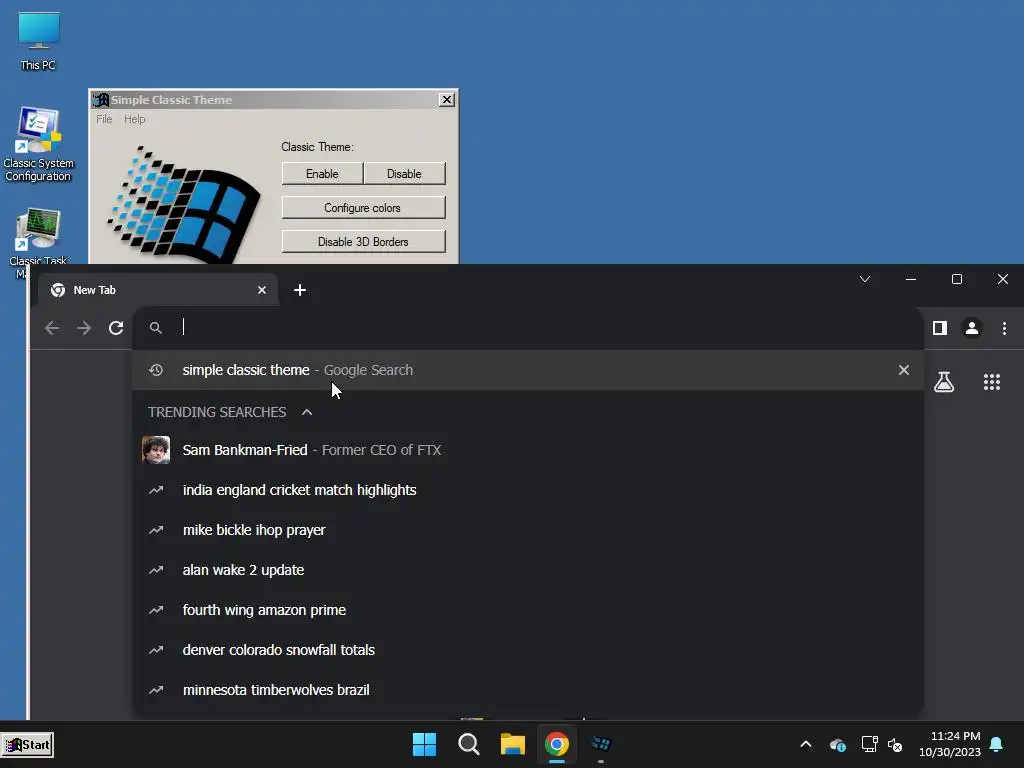Open Chrome three-dot menu
Image resolution: width=1024 pixels, height=768 pixels.
1004,328
